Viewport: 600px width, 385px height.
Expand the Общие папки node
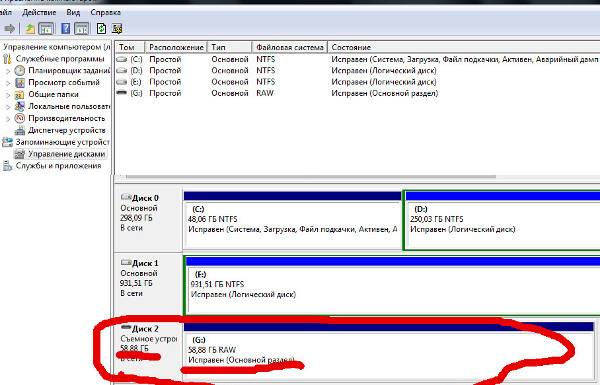(x=8, y=95)
